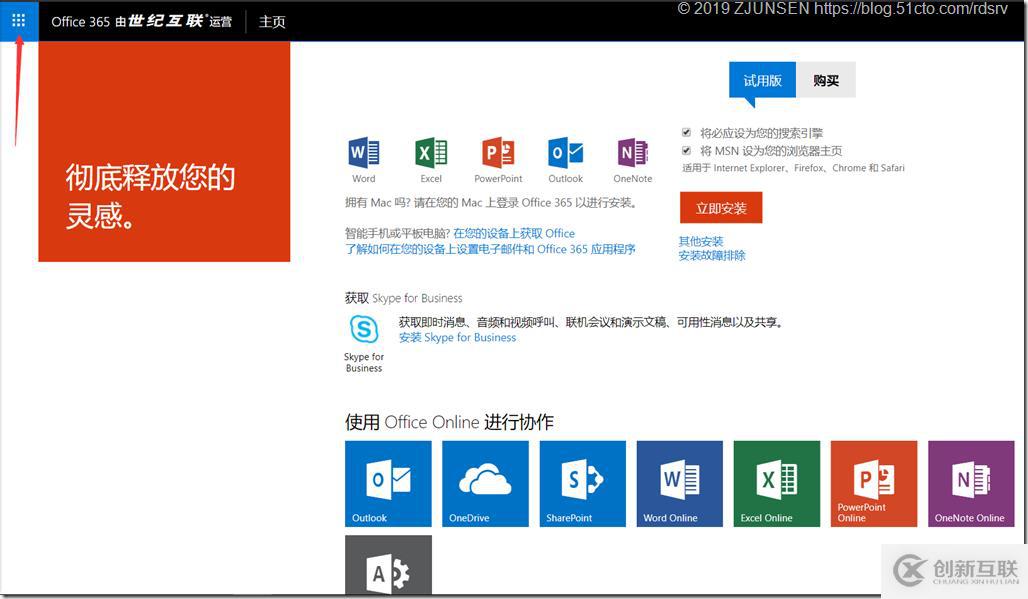Open the 安装故障排除 link
Viewport: 1028px width, 599px height.
pos(712,256)
